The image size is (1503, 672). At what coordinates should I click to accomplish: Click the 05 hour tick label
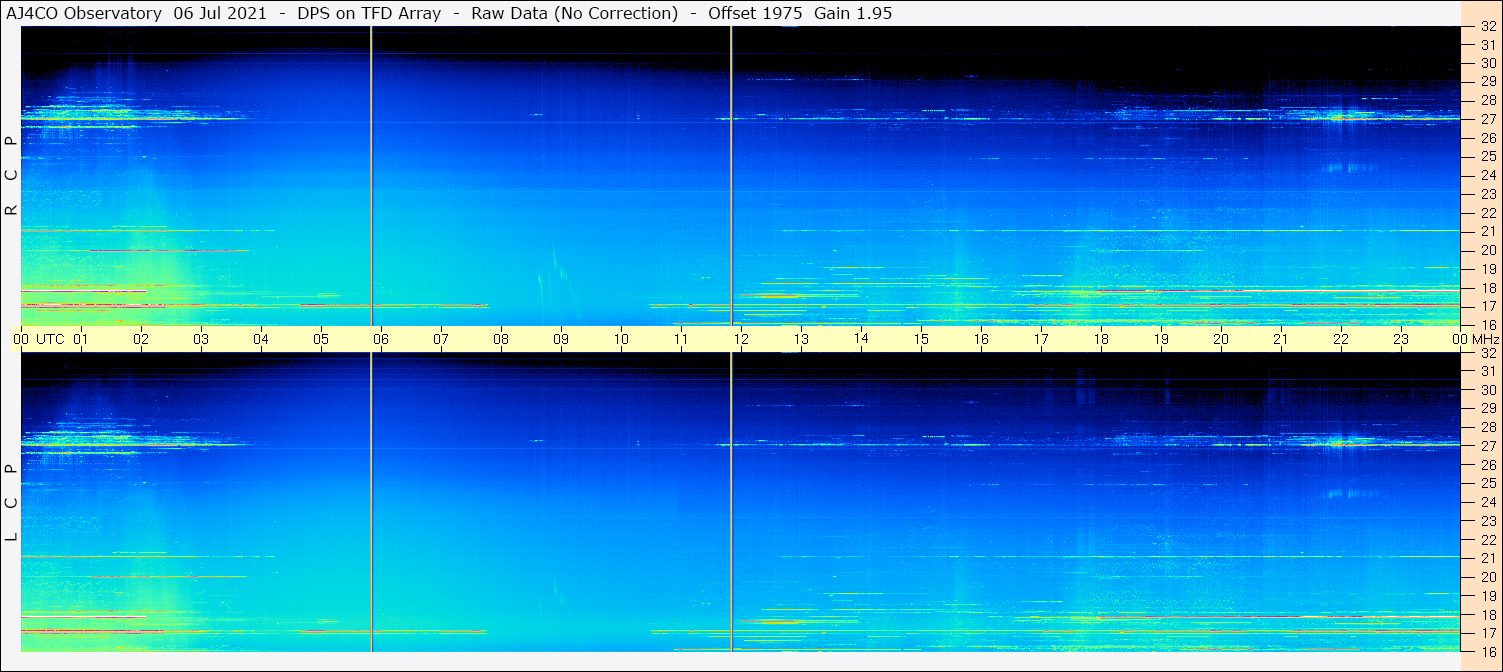(321, 339)
